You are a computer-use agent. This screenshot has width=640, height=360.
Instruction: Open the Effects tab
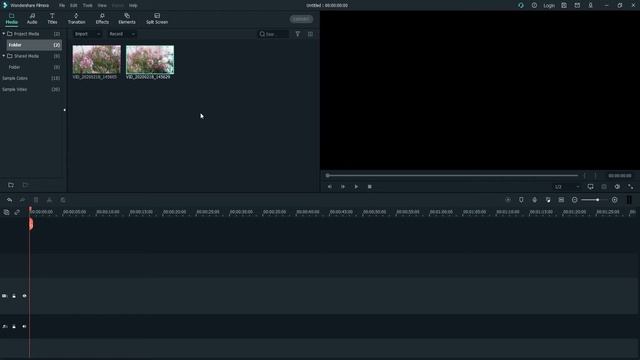[102, 19]
